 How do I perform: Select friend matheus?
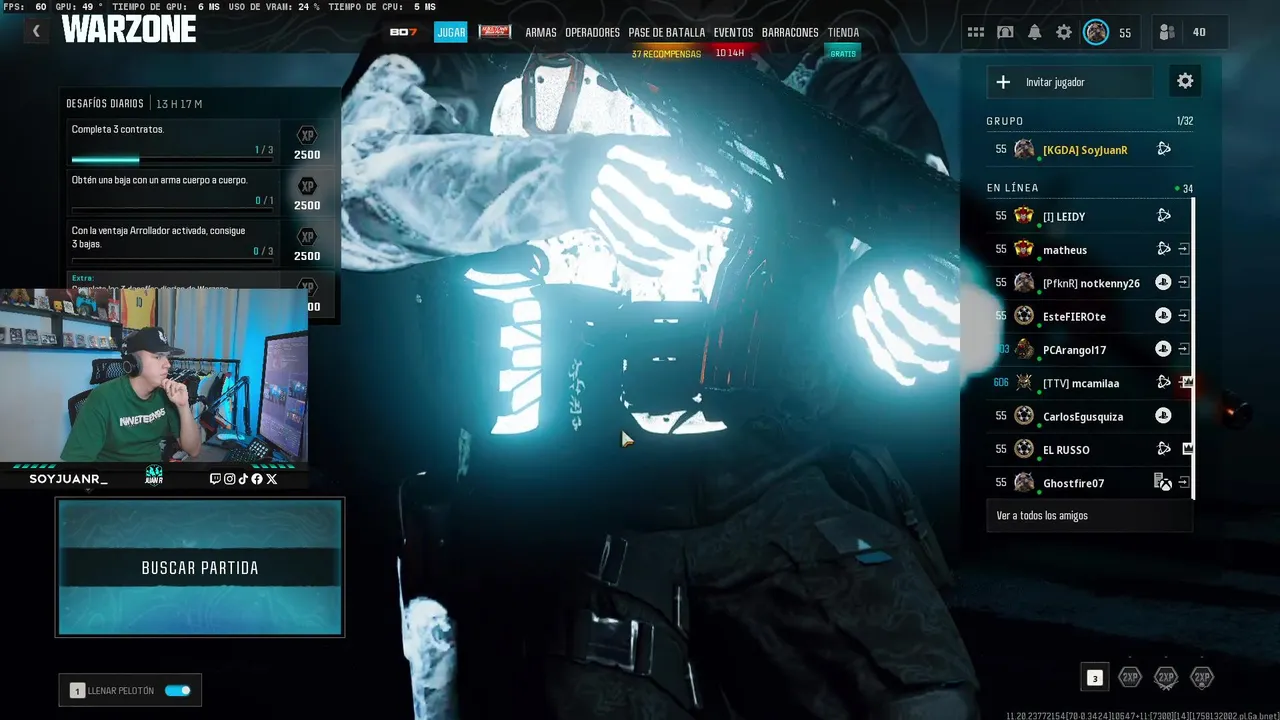1089,249
